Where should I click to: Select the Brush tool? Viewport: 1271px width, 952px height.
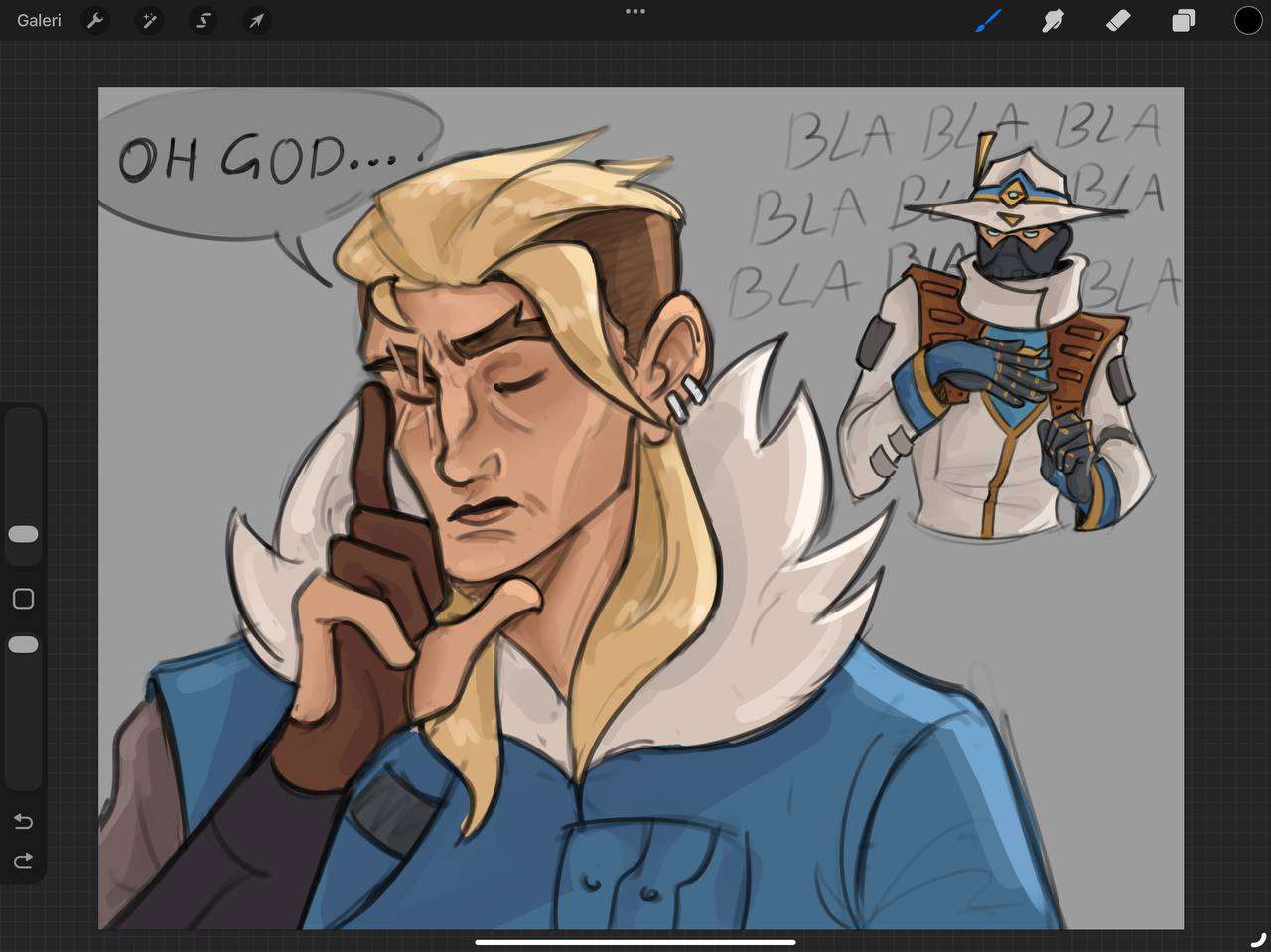(x=987, y=20)
